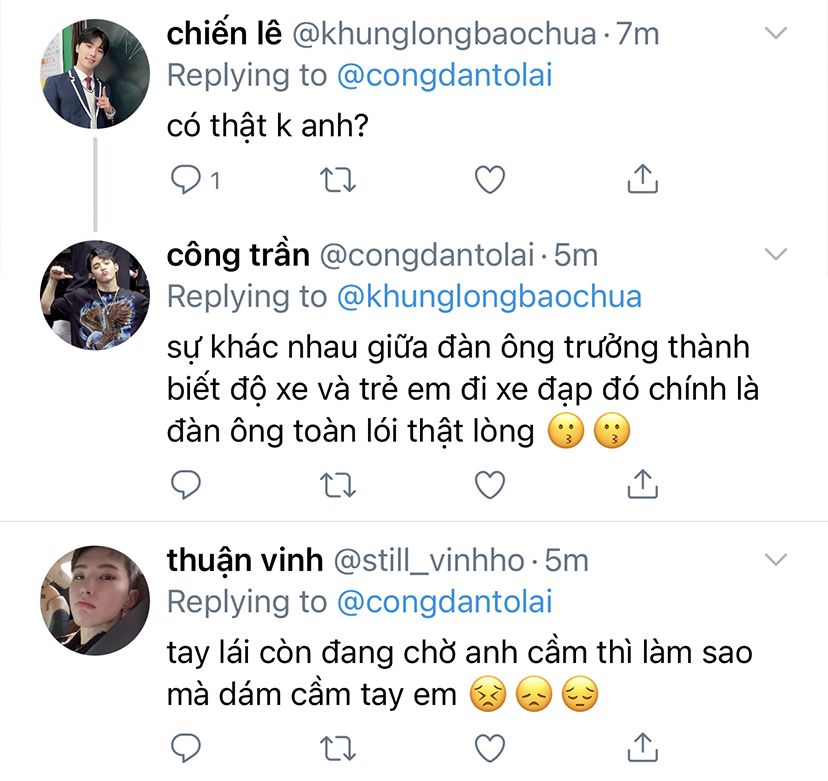Like thuận vinh's tweet
This screenshot has width=828, height=781.
(x=489, y=746)
